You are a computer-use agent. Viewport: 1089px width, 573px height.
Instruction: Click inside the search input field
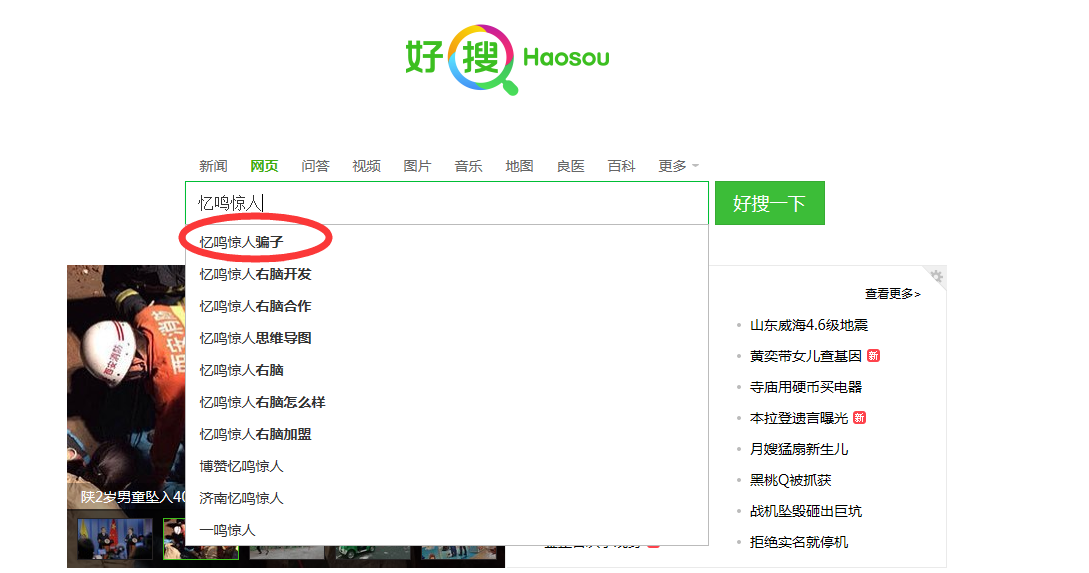click(447, 203)
